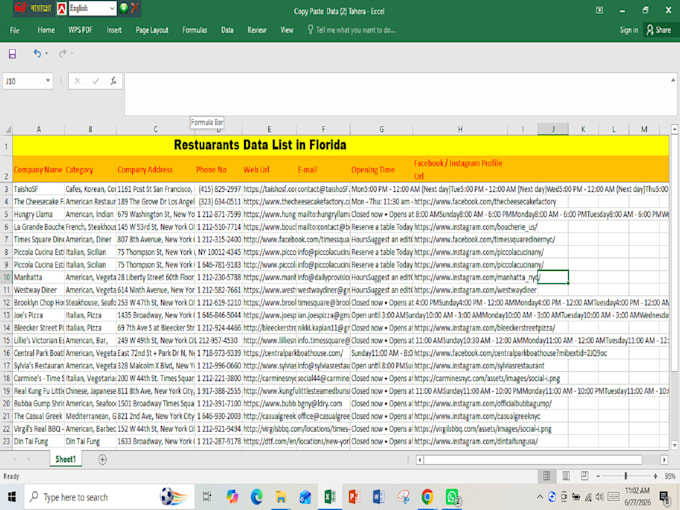This screenshot has width=680, height=510.
Task: Click the Select All corner triangle
Action: point(7,129)
